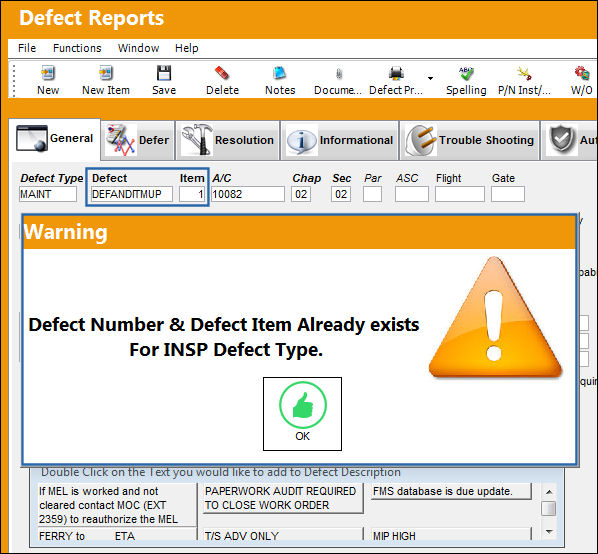Expand the Defect Print dropdown arrow
Image resolution: width=598 pixels, height=554 pixels.
(x=430, y=78)
